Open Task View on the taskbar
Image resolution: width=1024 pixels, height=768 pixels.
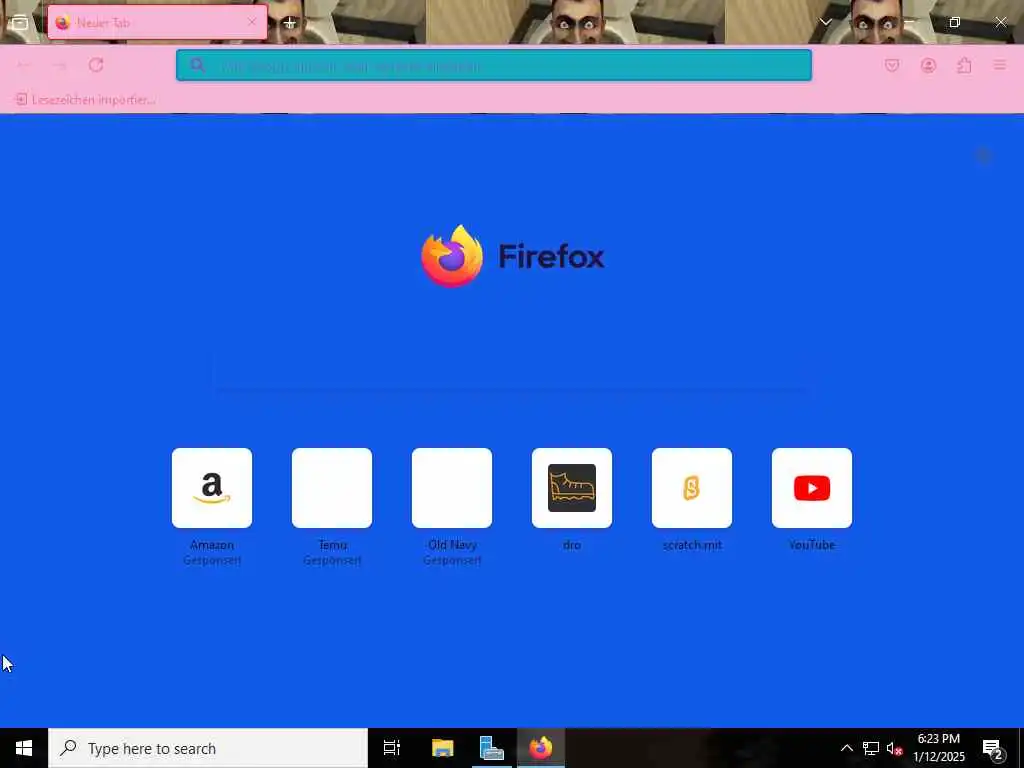392,748
